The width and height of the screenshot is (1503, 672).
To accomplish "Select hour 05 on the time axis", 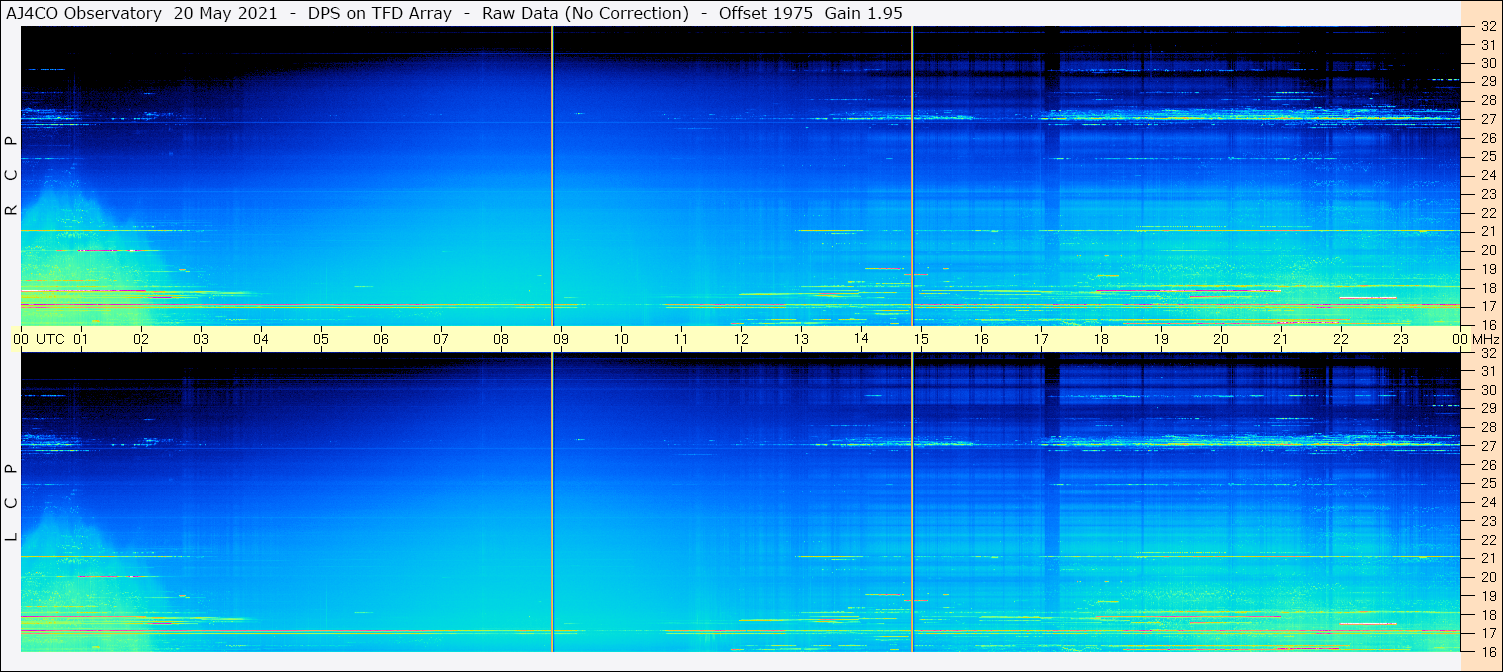I will point(321,339).
